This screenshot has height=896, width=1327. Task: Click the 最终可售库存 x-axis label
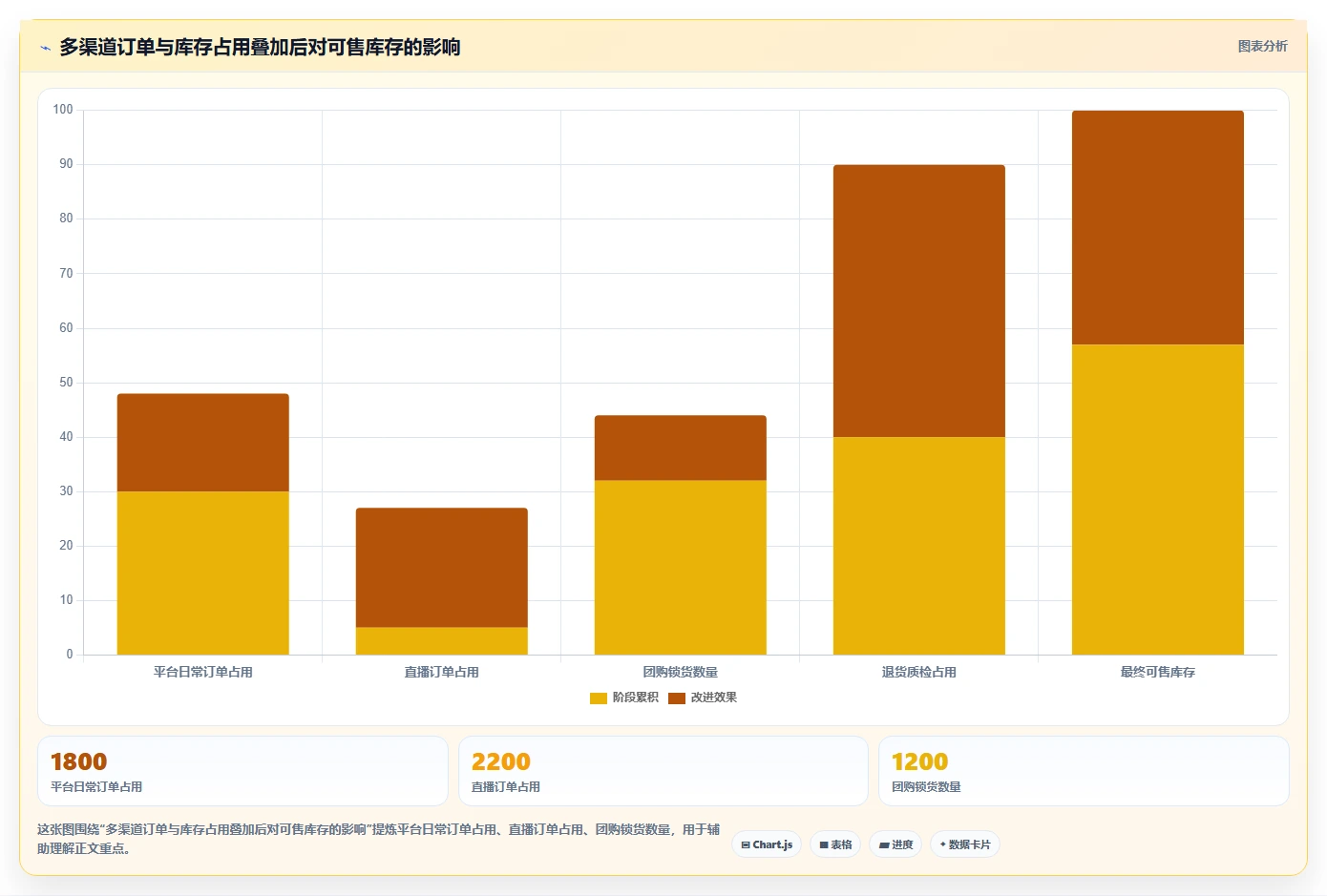(1158, 672)
